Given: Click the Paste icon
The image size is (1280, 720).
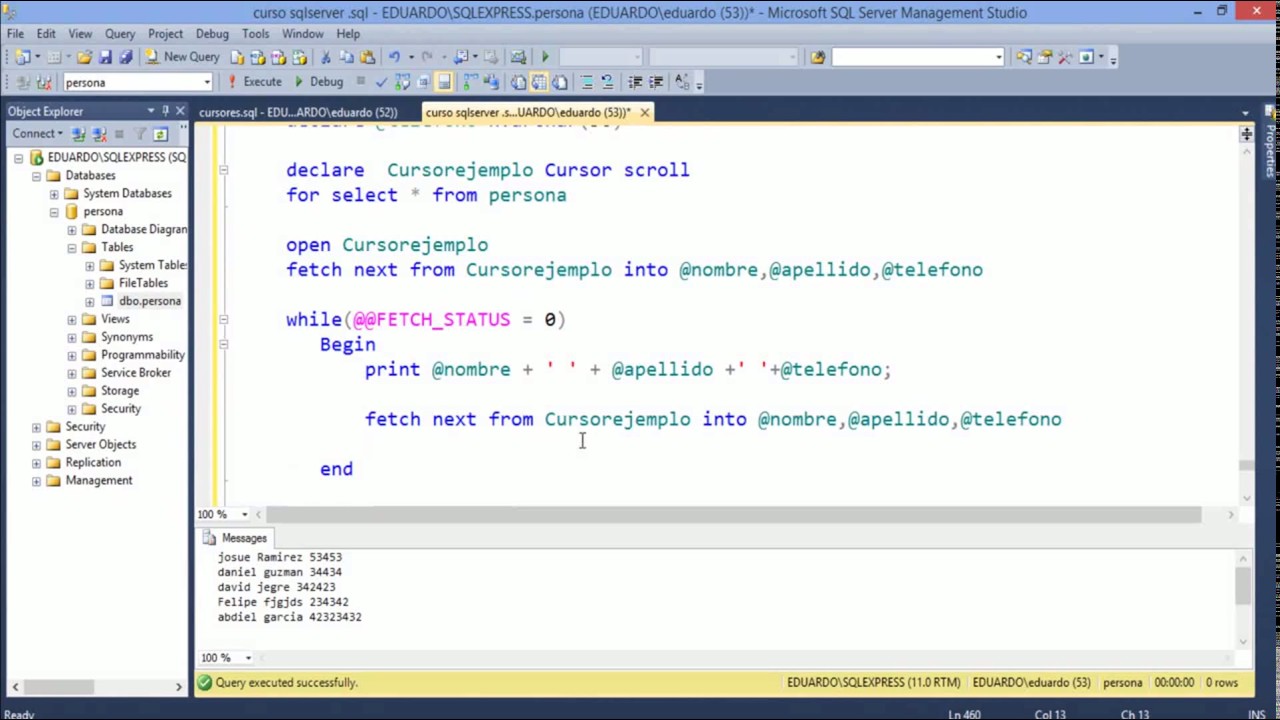Looking at the screenshot, I should 367,57.
